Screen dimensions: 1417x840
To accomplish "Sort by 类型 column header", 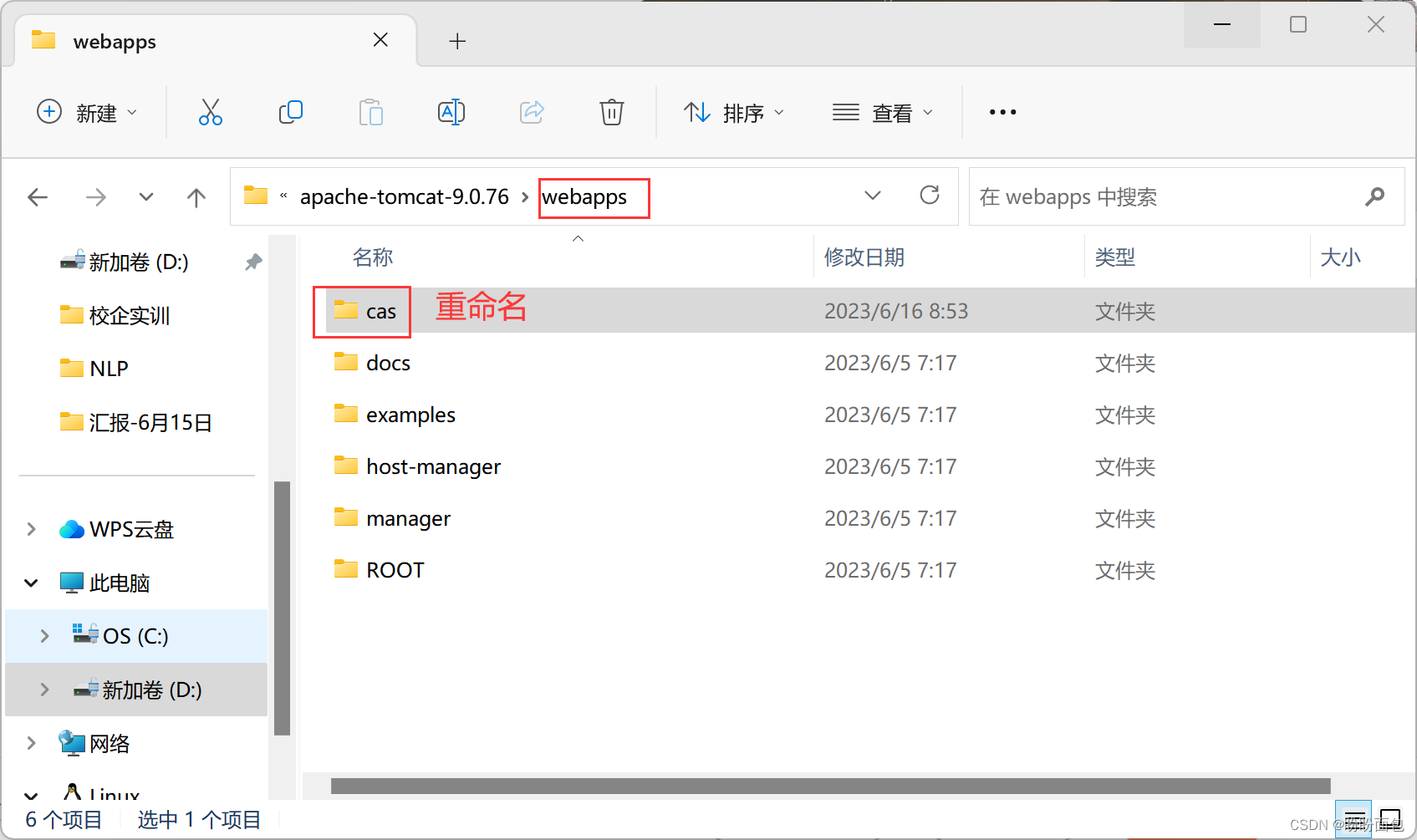I will tap(1115, 257).
